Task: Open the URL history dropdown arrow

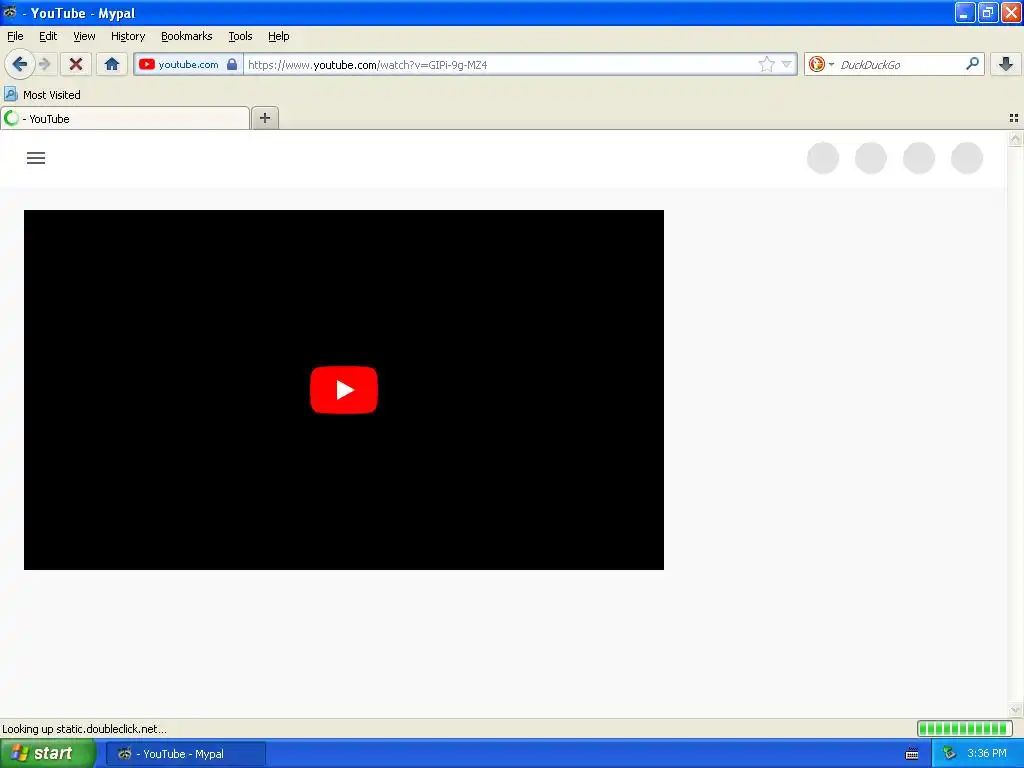Action: click(x=787, y=64)
